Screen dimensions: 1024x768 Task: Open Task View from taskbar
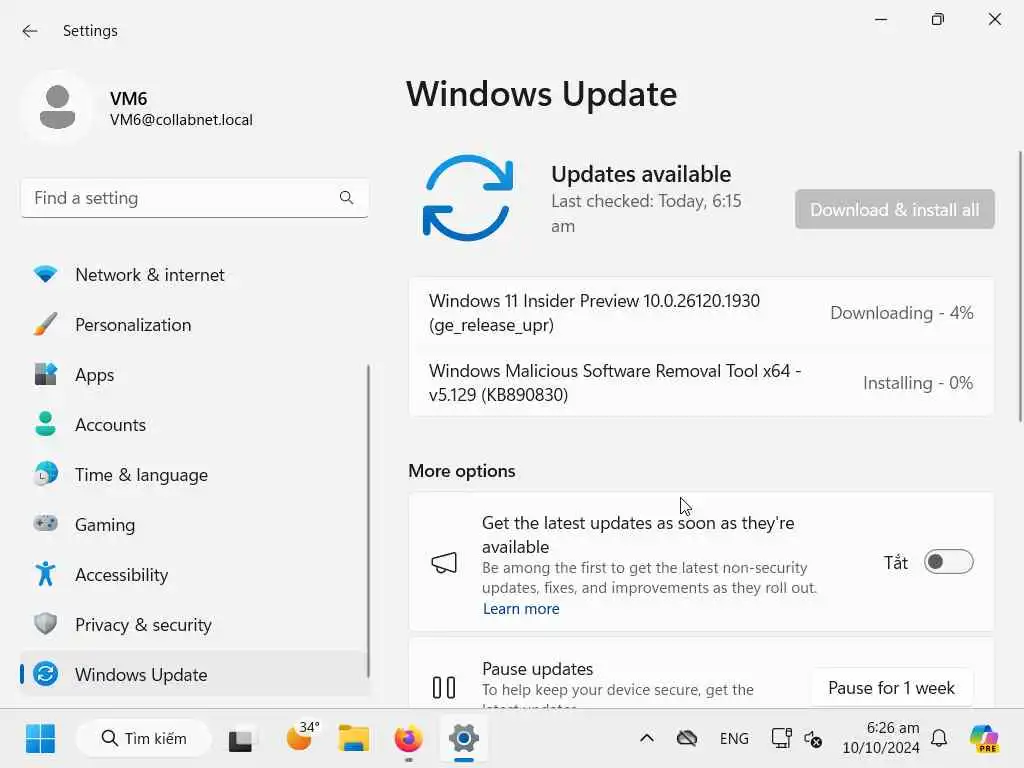240,739
